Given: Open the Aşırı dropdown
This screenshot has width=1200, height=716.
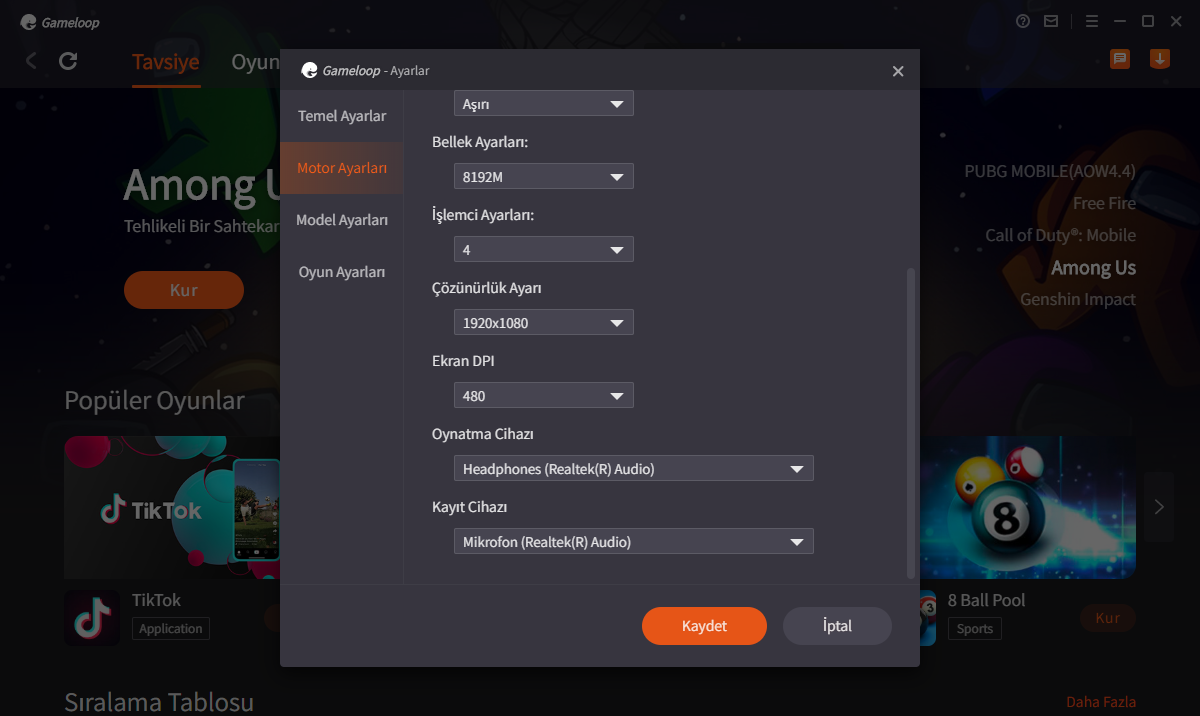Looking at the screenshot, I should tap(543, 104).
